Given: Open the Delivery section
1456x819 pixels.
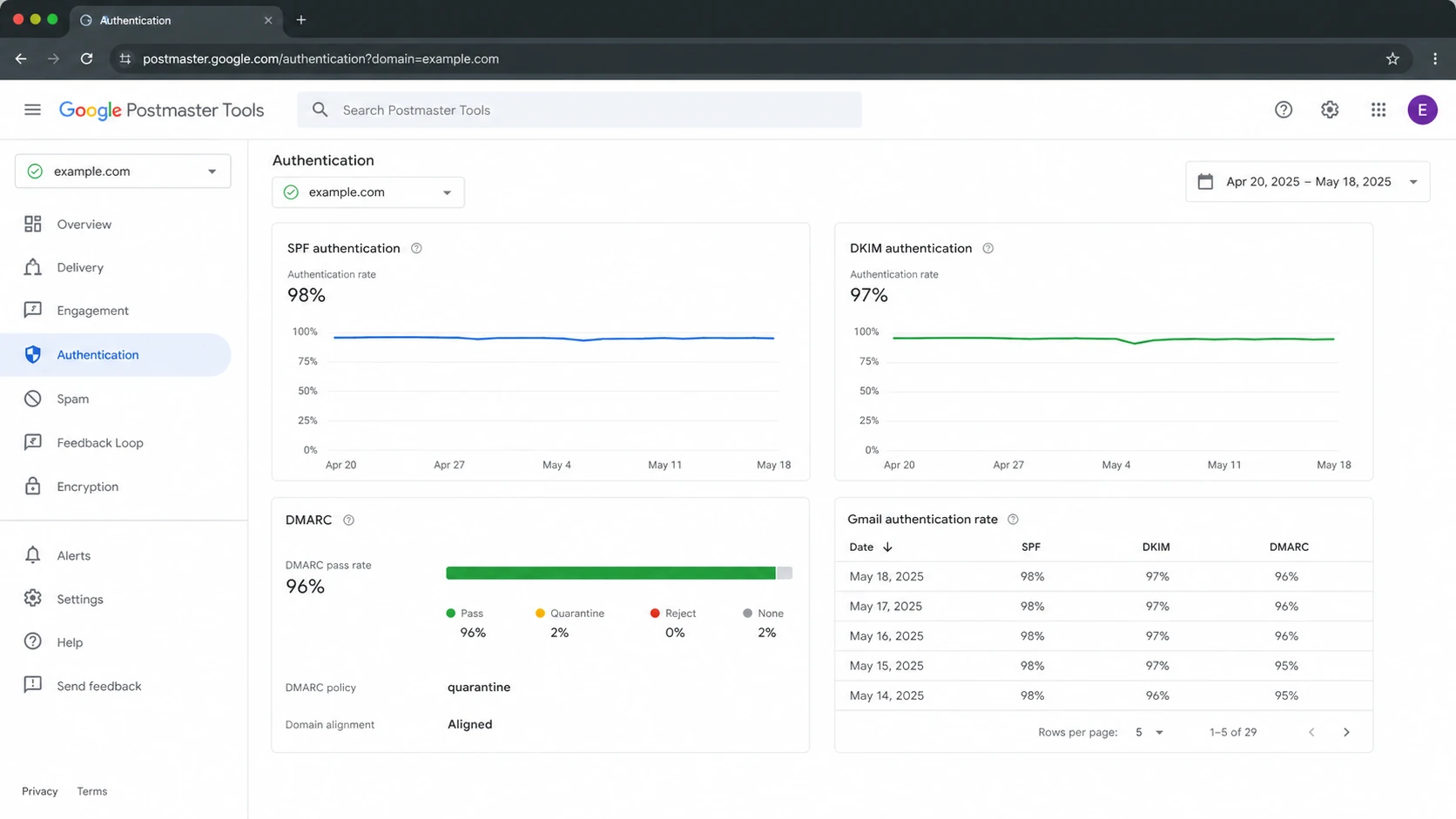Looking at the screenshot, I should (80, 267).
